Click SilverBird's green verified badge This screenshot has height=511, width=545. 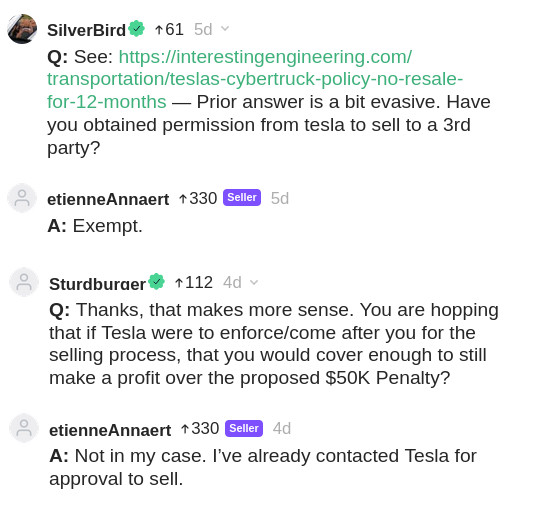[137, 29]
